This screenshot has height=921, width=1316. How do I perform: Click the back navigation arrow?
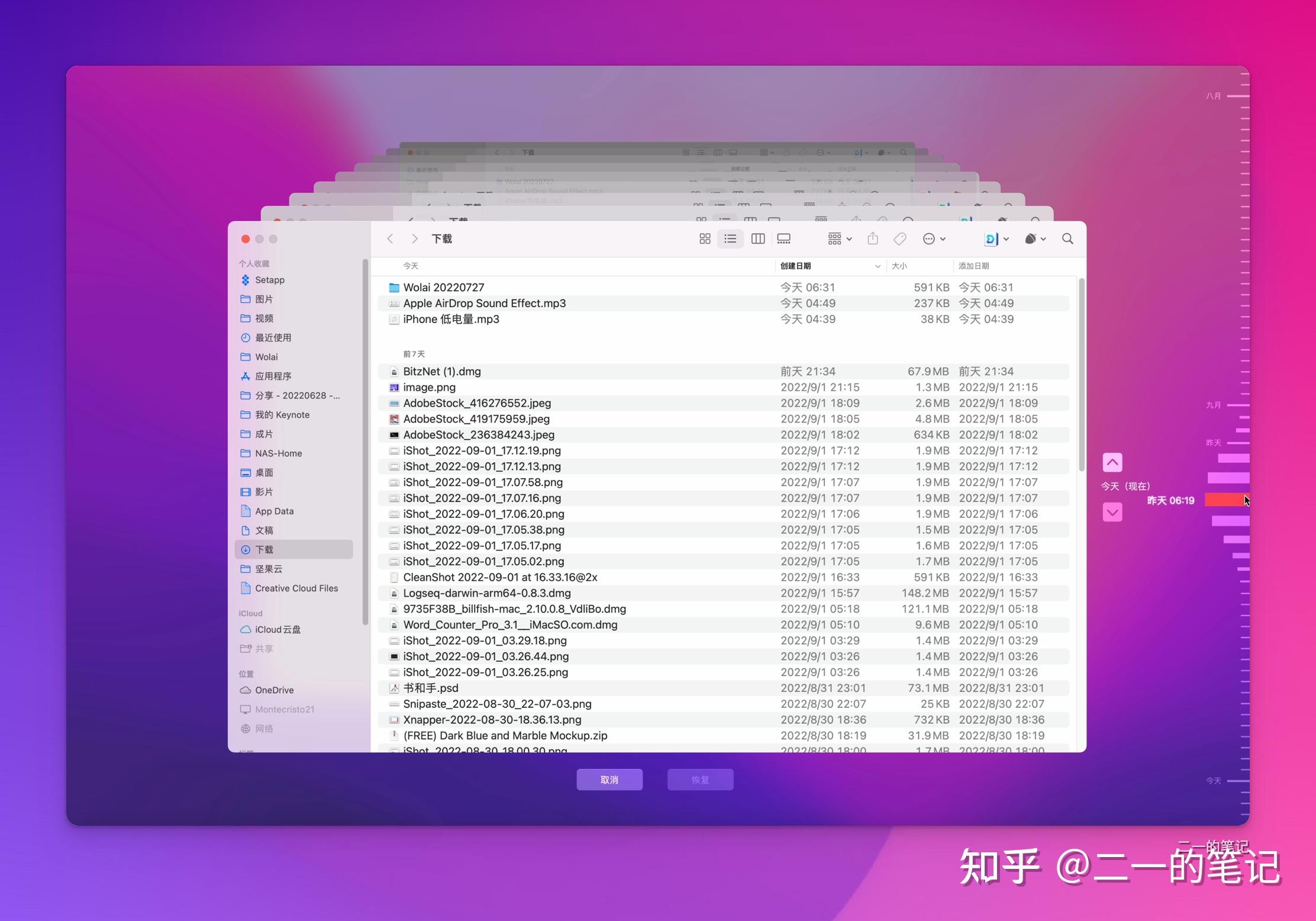[391, 239]
